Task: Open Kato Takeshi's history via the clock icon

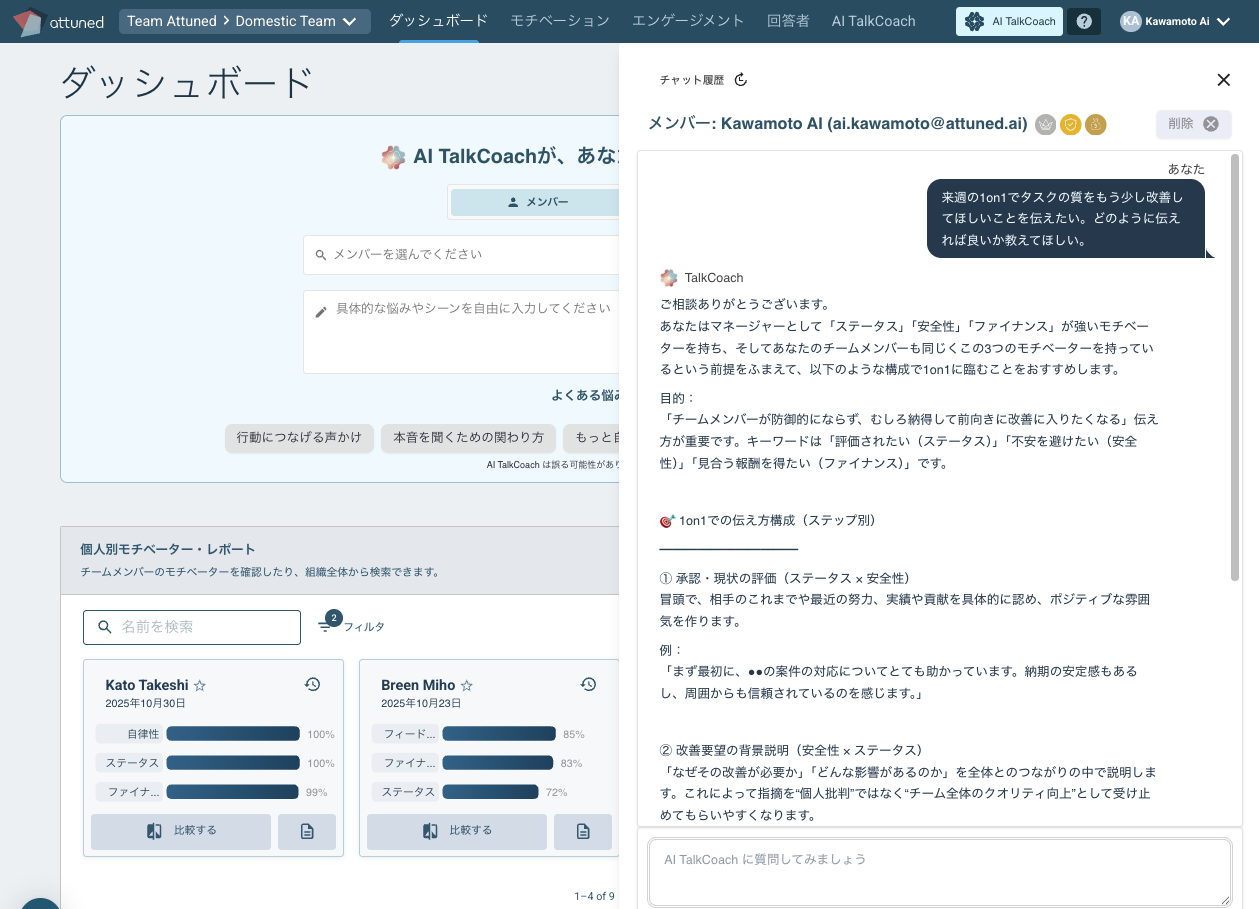Action: click(x=312, y=684)
